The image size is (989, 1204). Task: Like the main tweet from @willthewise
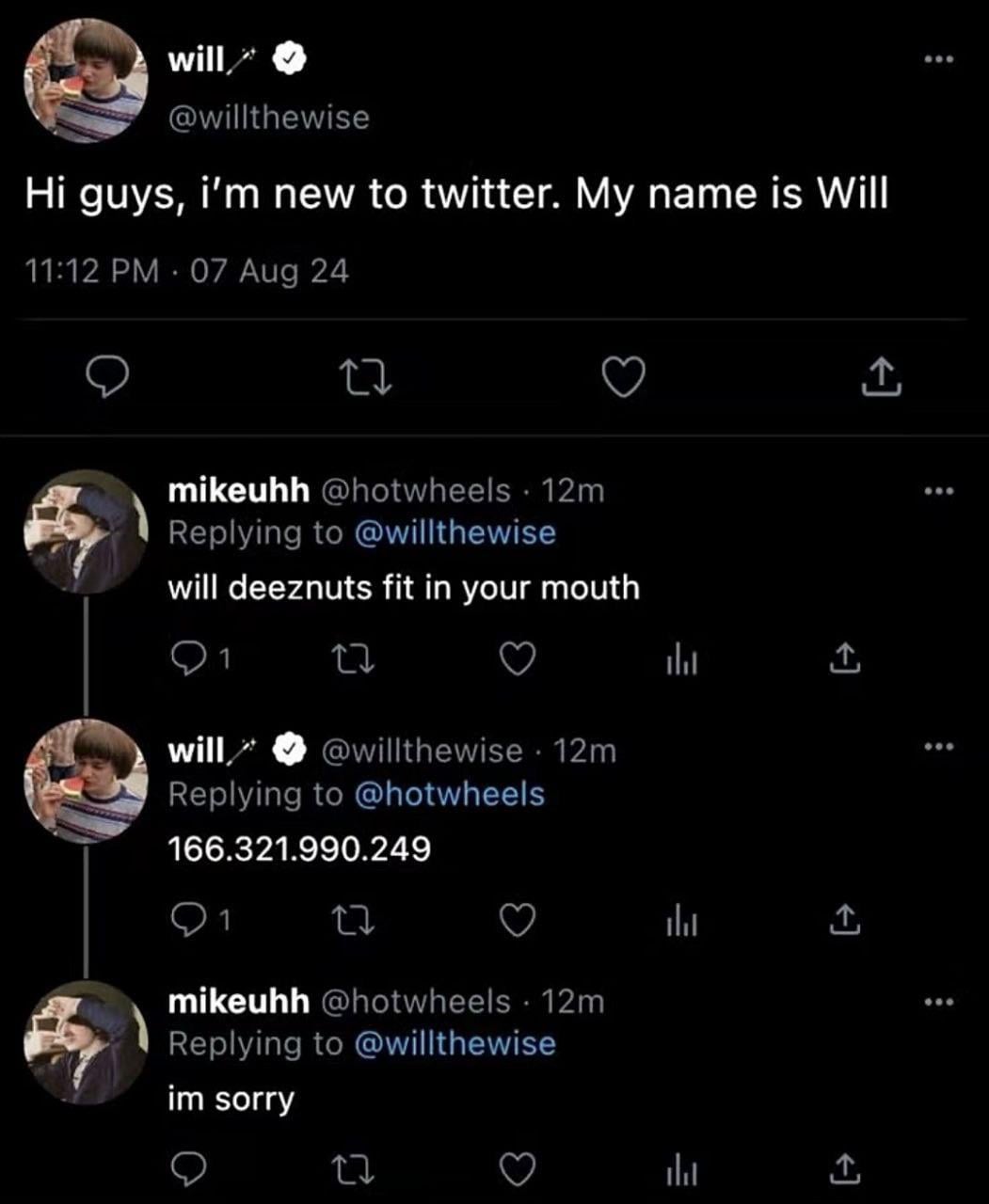point(623,377)
